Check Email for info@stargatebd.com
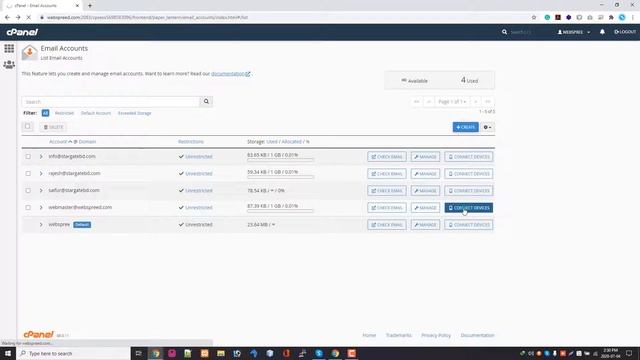This screenshot has width=640, height=360. 387,157
